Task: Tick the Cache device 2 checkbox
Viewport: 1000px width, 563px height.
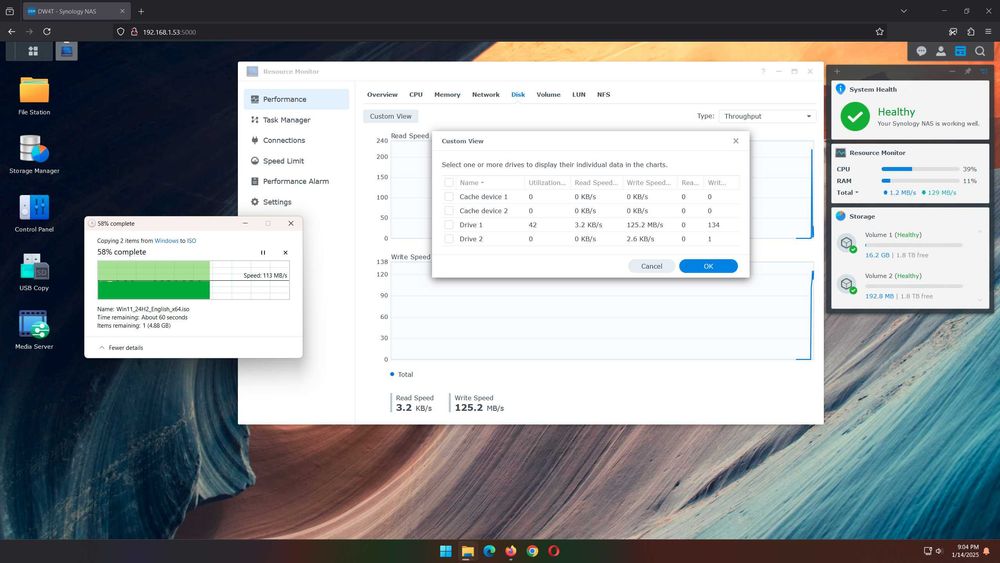Action: [449, 210]
